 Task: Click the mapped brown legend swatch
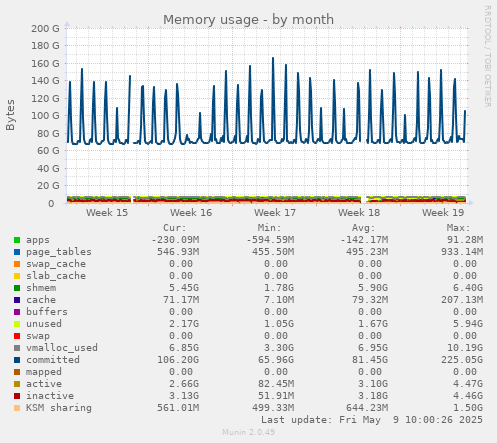pyautogui.click(x=17, y=372)
